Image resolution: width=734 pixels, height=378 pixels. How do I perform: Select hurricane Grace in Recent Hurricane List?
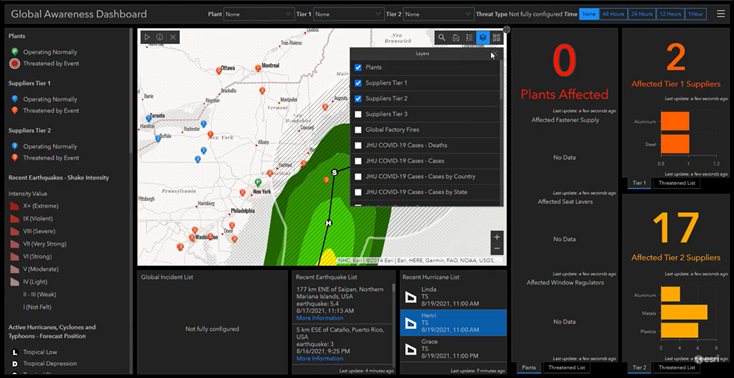(x=453, y=348)
